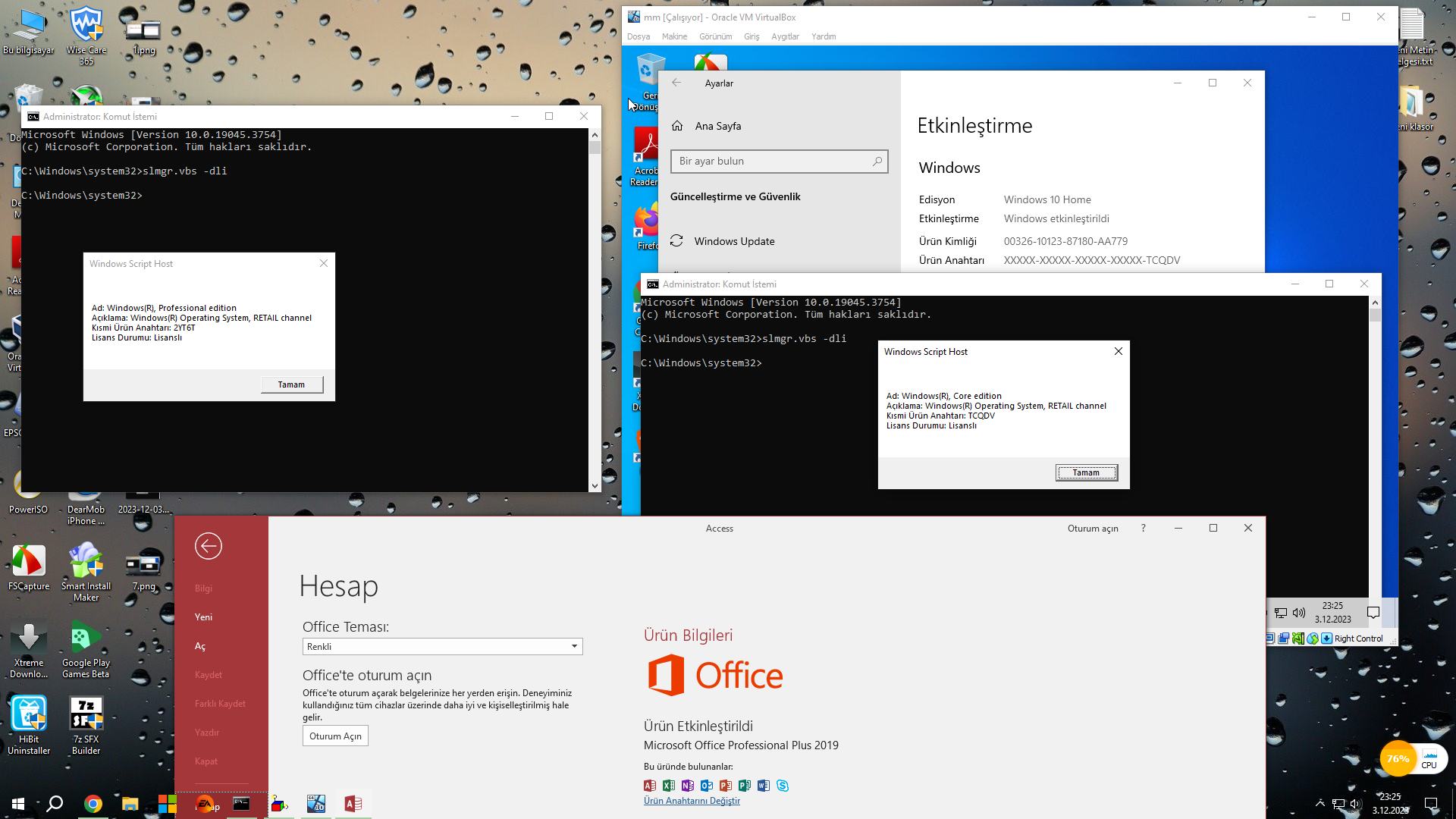Click the Access back arrow circle icon
Viewport: 1456px width, 819px height.
click(x=208, y=546)
